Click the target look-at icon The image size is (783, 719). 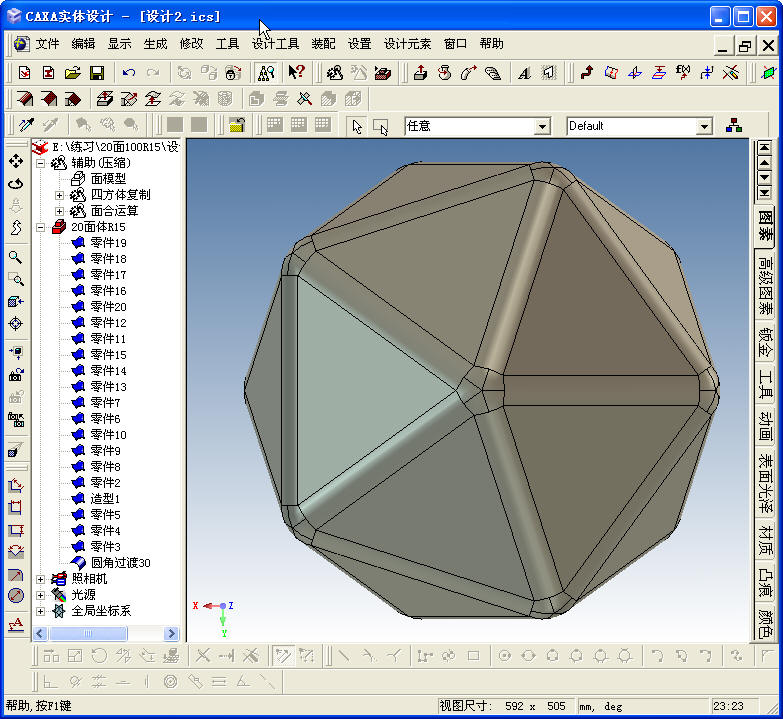[x=15, y=324]
